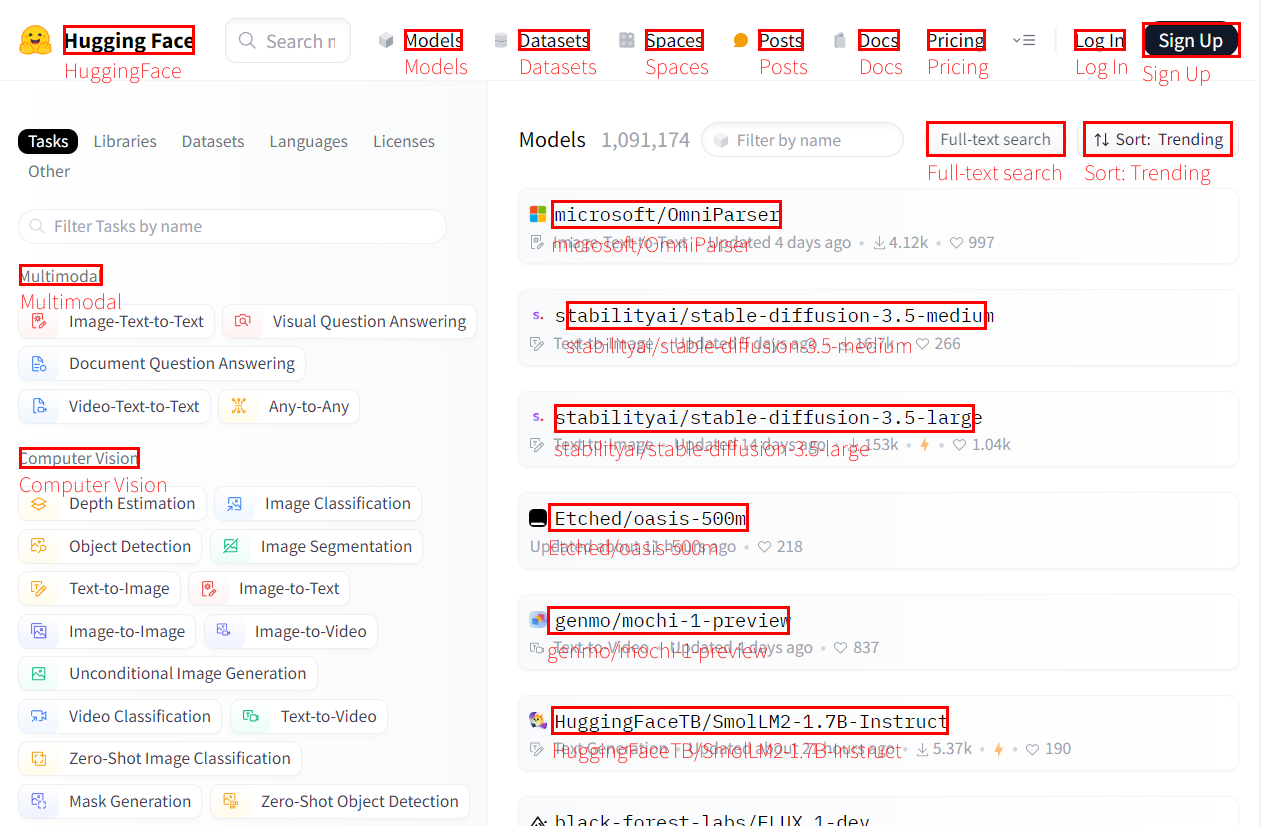Select the Image Classification task icon
1261x826 pixels.
[234, 504]
